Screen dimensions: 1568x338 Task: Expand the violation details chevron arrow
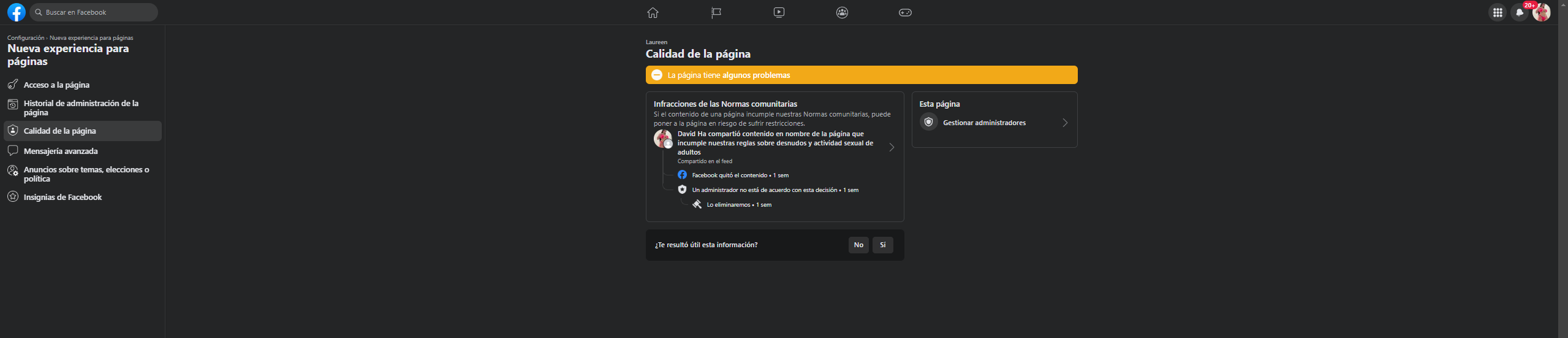pos(892,147)
